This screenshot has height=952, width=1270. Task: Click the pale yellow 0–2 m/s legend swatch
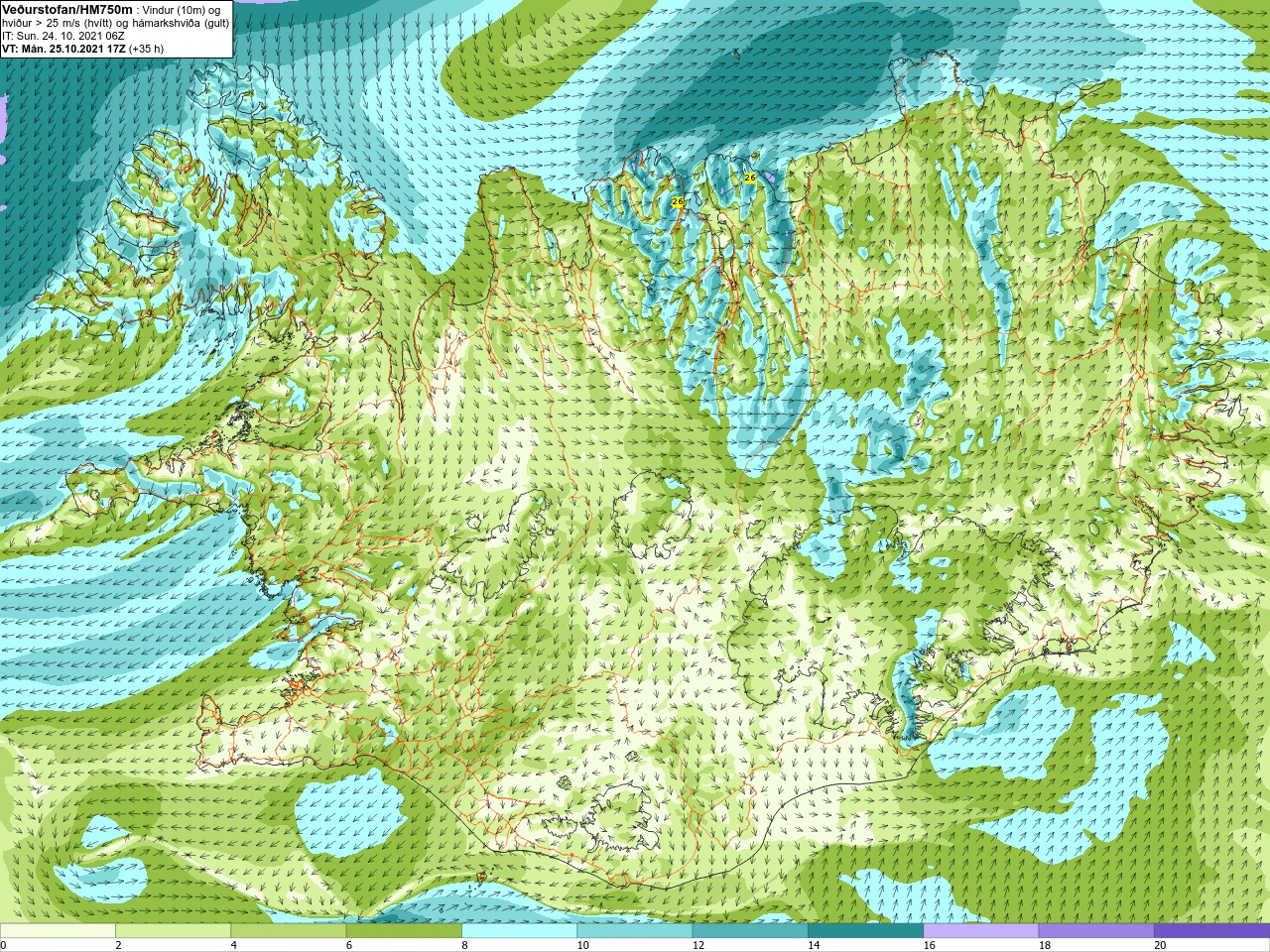(58, 931)
